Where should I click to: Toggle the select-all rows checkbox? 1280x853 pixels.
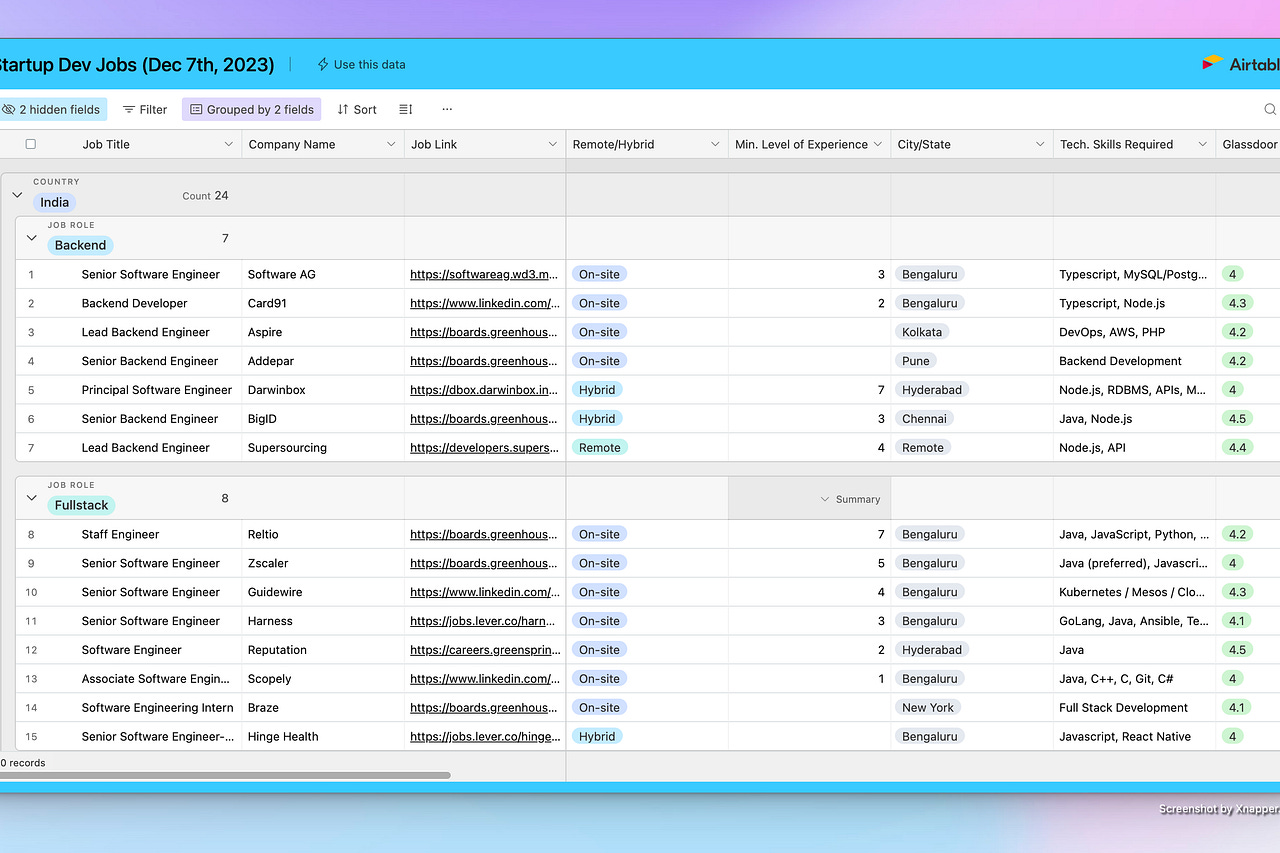pos(30,144)
